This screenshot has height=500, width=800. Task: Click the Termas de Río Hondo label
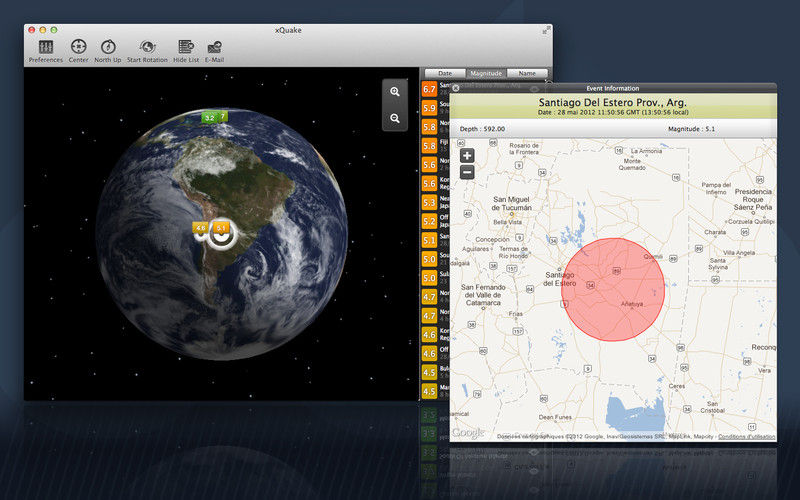[513, 252]
